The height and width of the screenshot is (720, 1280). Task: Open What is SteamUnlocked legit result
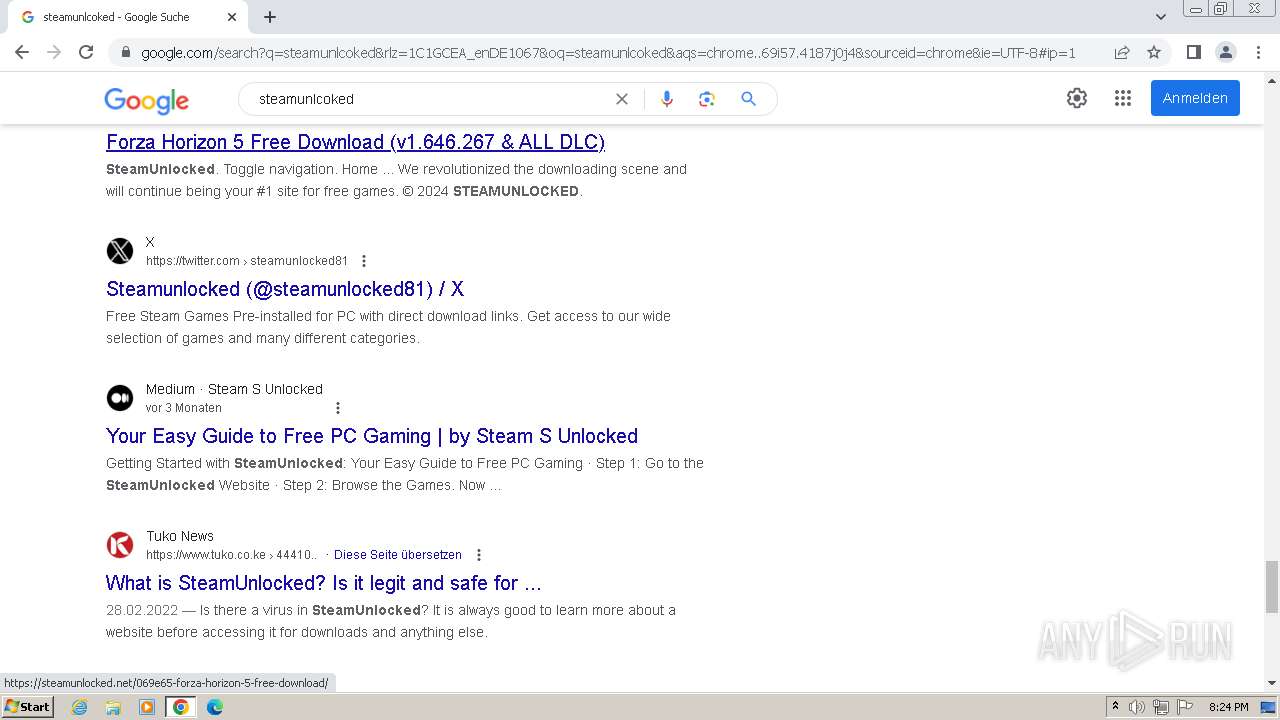coord(324,583)
